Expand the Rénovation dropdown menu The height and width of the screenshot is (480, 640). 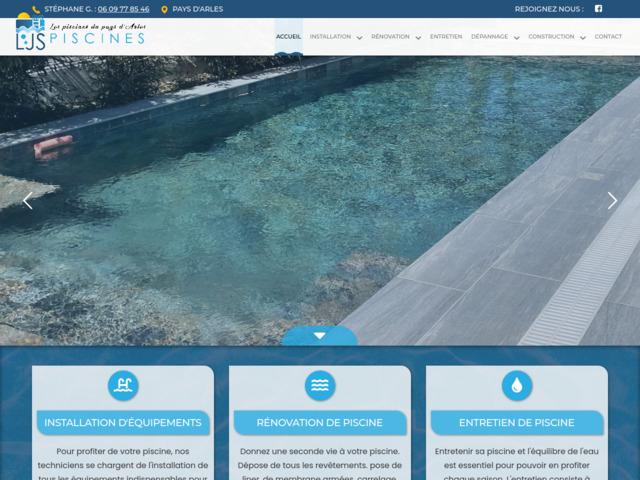click(x=395, y=36)
